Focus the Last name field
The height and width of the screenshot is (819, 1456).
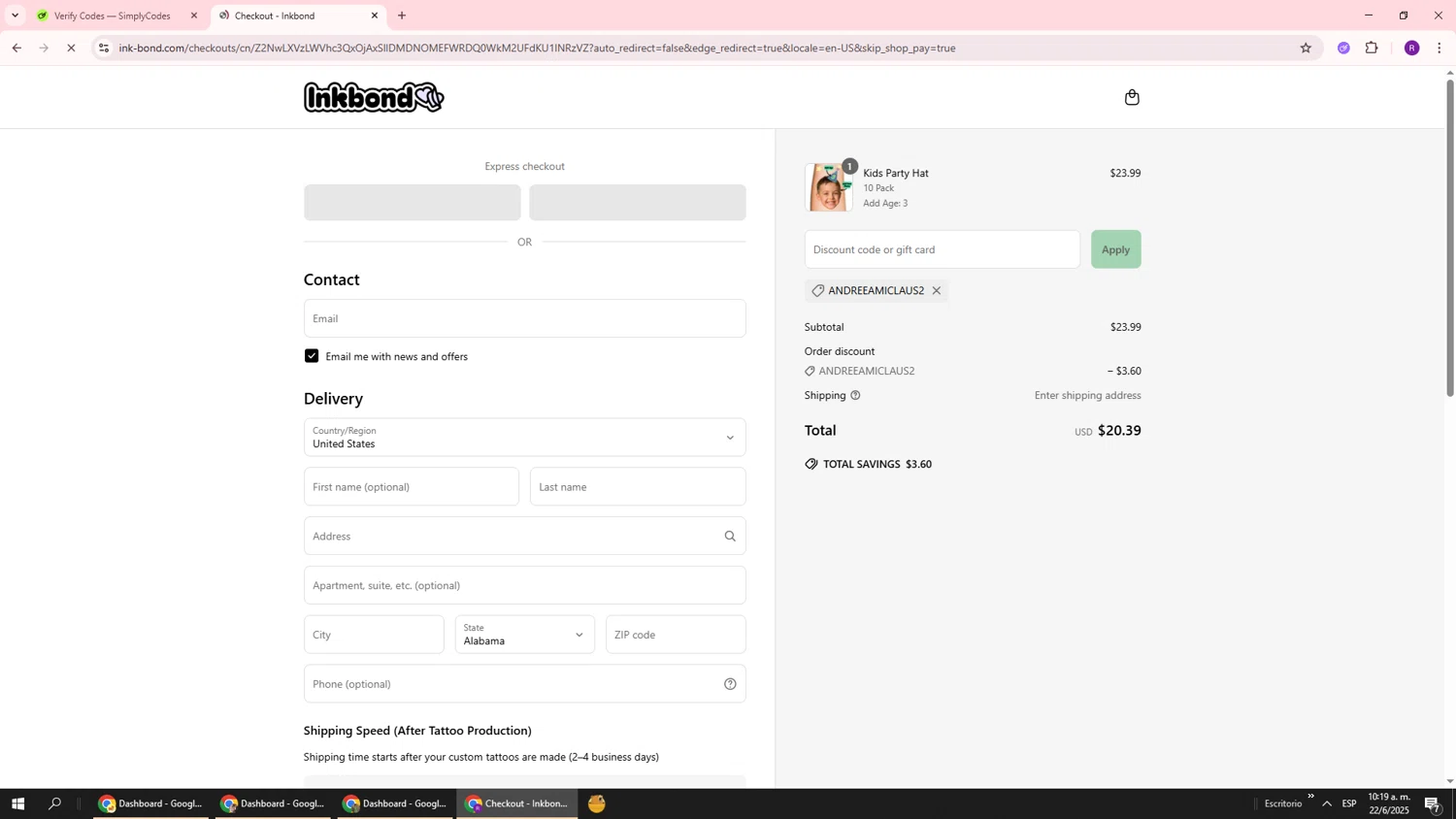click(x=638, y=487)
